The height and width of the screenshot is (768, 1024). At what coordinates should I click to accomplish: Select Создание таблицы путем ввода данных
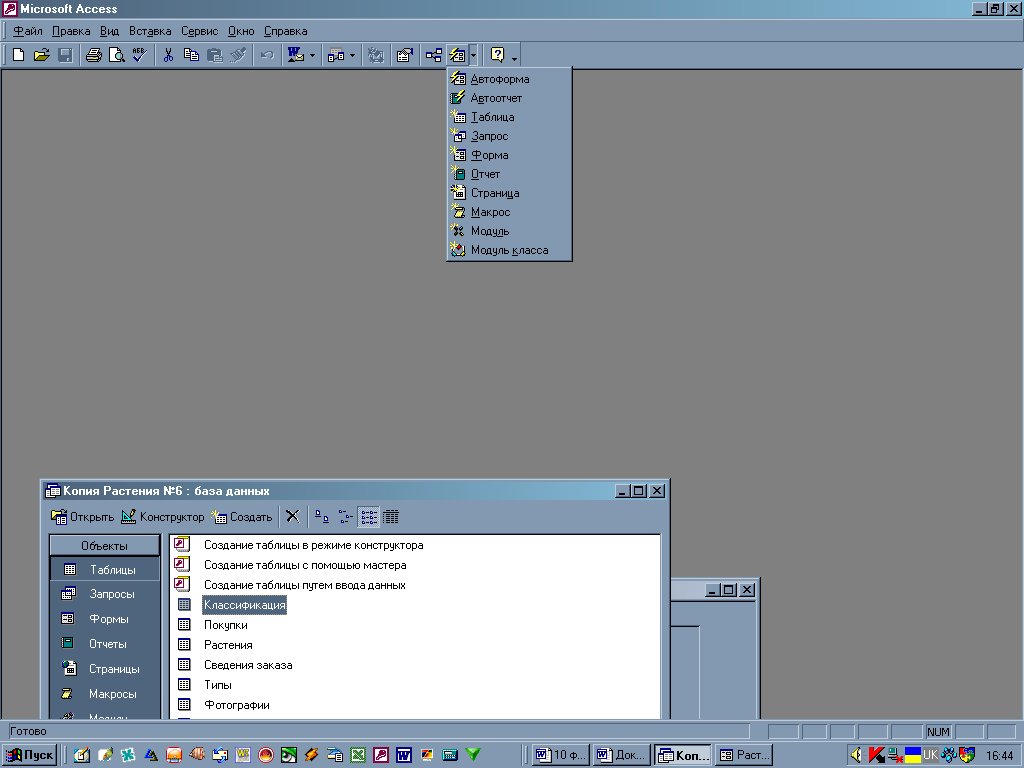304,585
